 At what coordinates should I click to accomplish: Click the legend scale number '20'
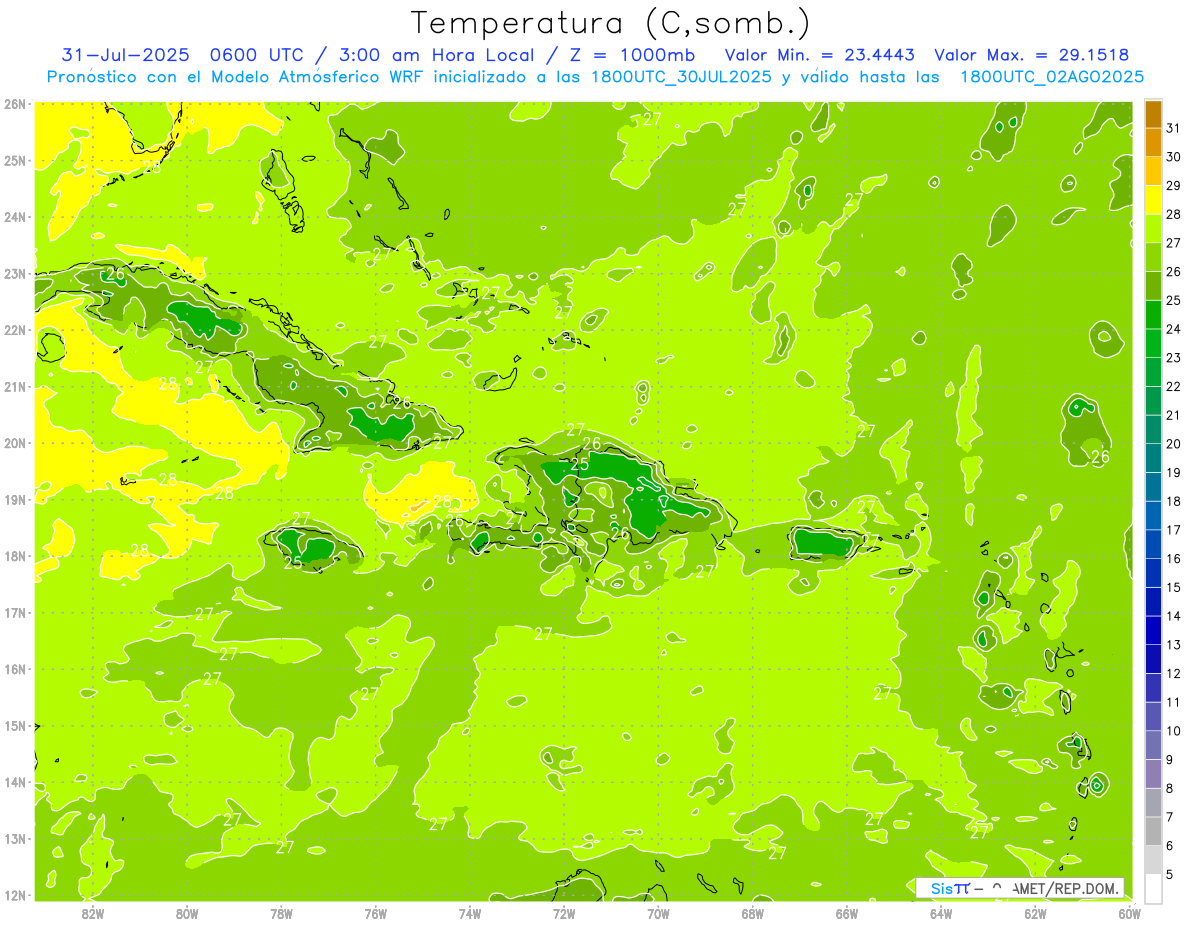tap(1174, 444)
